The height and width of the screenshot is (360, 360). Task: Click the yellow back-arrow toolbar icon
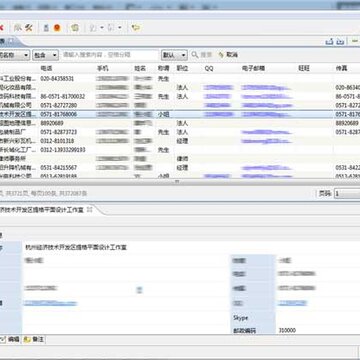pyautogui.click(x=135, y=28)
